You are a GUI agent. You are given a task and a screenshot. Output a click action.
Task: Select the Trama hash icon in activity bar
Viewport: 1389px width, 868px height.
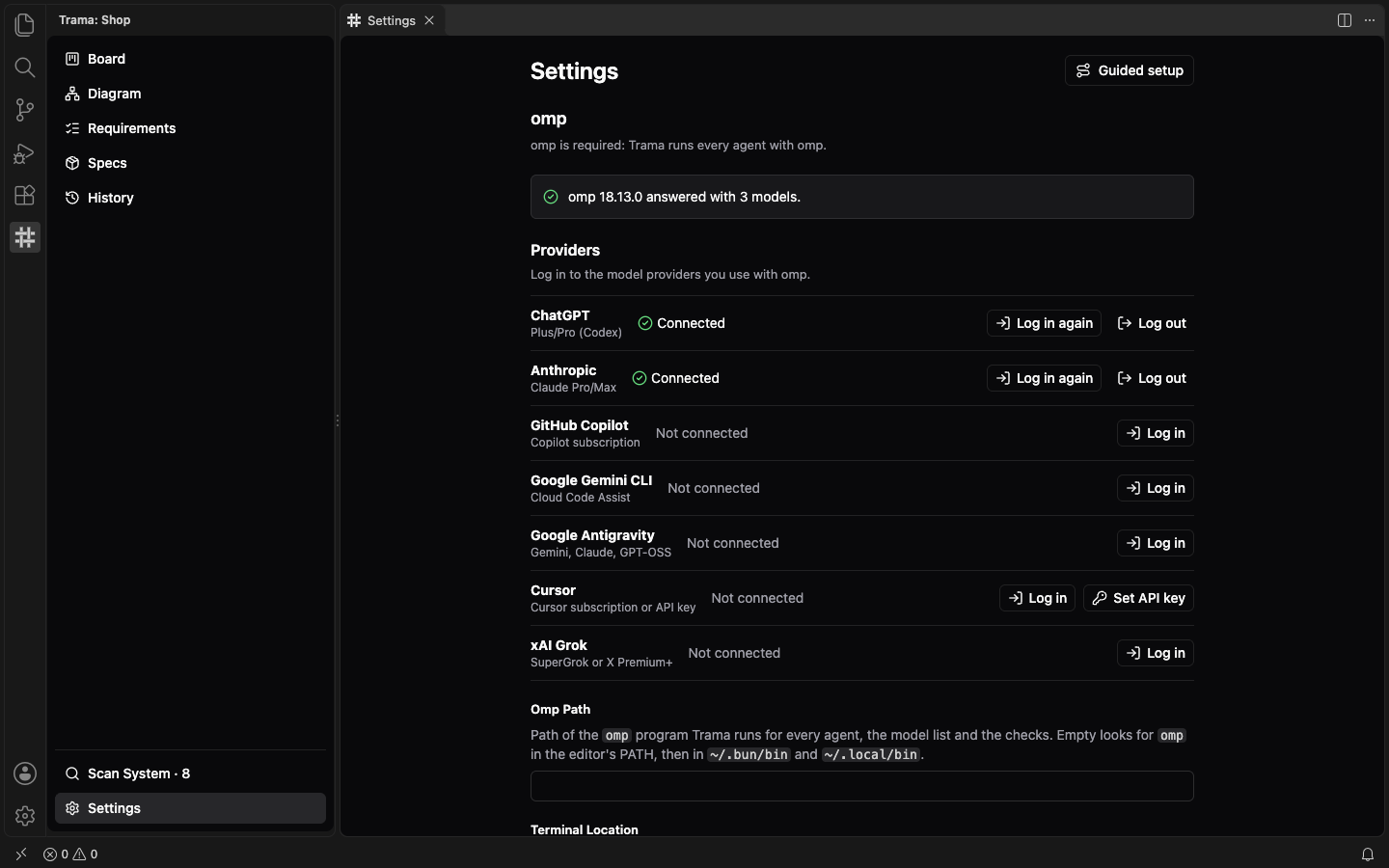(25, 237)
